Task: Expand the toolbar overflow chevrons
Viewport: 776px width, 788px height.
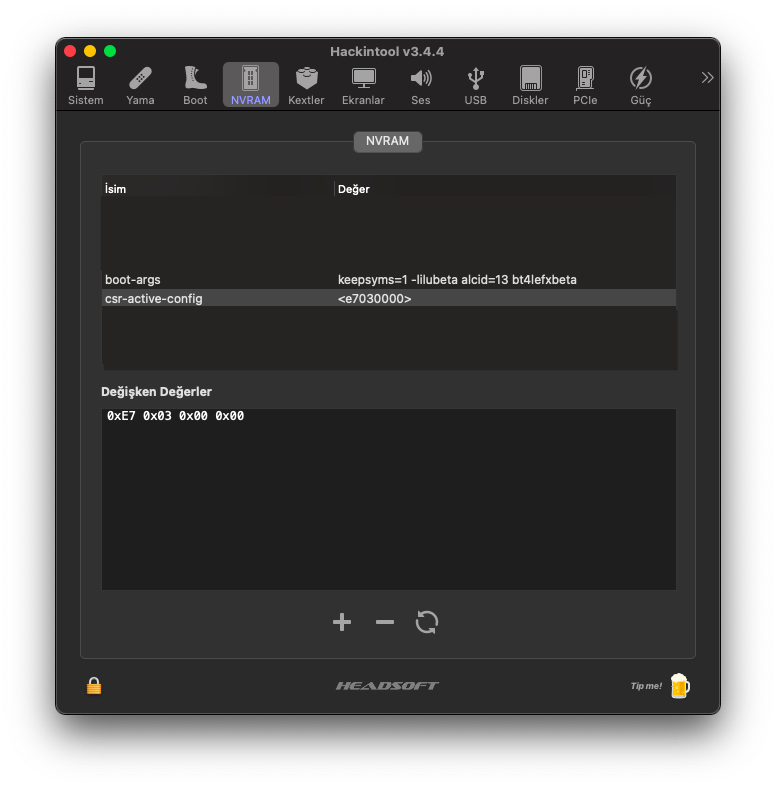Action: (707, 77)
